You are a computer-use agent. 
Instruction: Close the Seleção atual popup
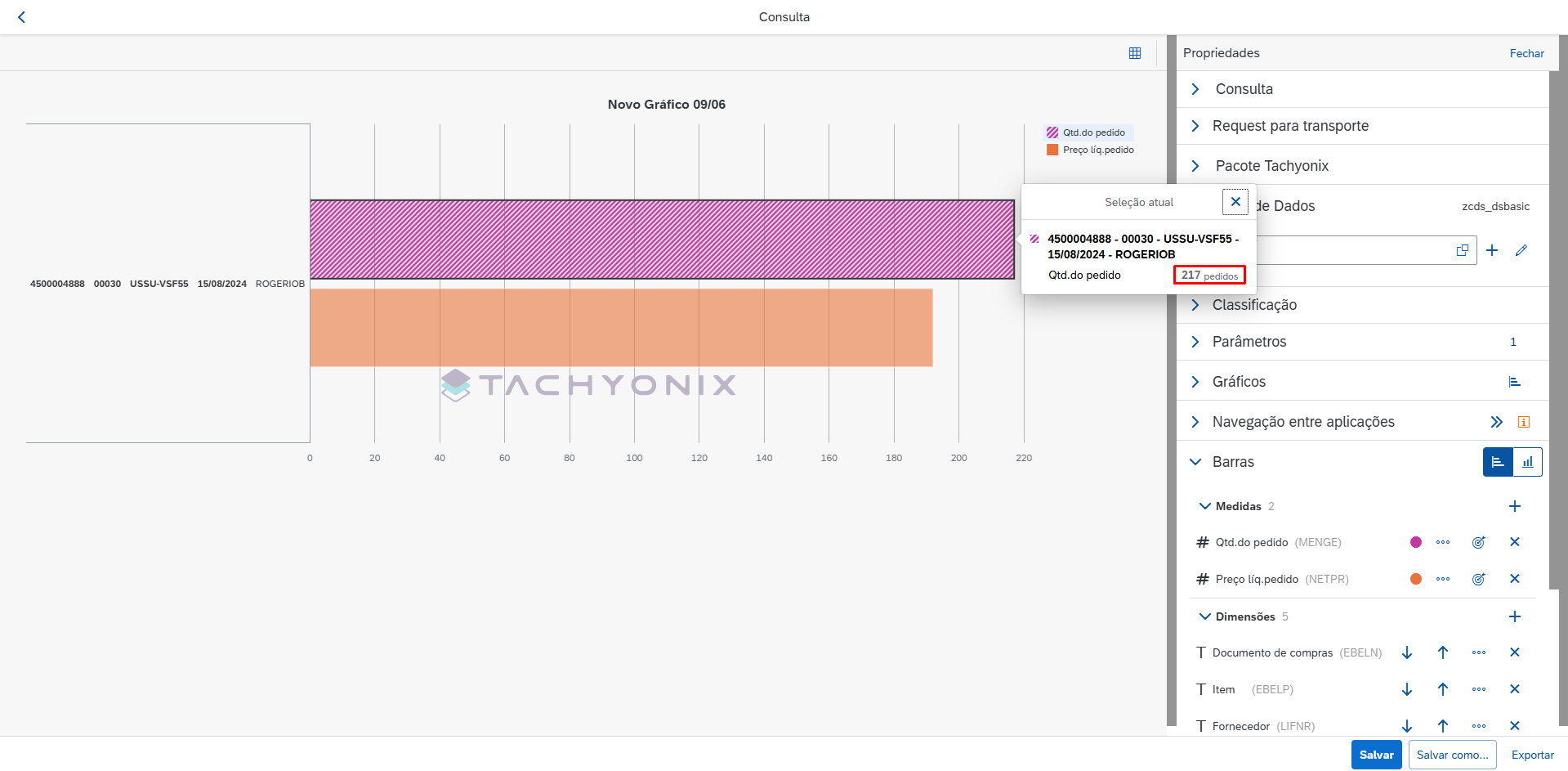pos(1235,202)
